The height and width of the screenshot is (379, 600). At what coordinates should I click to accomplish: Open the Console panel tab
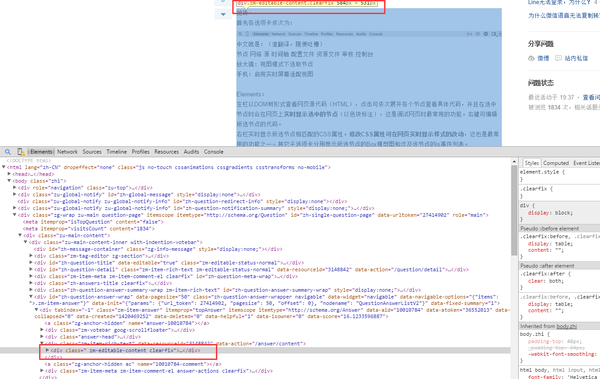pyautogui.click(x=214, y=152)
